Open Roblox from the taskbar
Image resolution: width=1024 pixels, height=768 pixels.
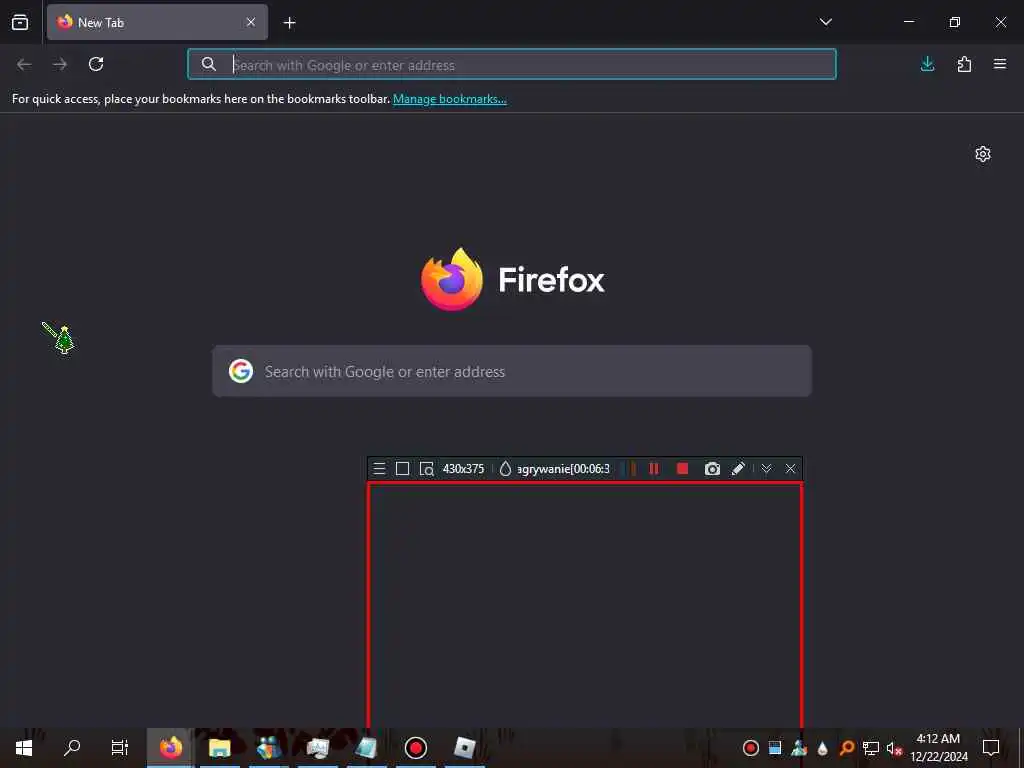point(464,747)
